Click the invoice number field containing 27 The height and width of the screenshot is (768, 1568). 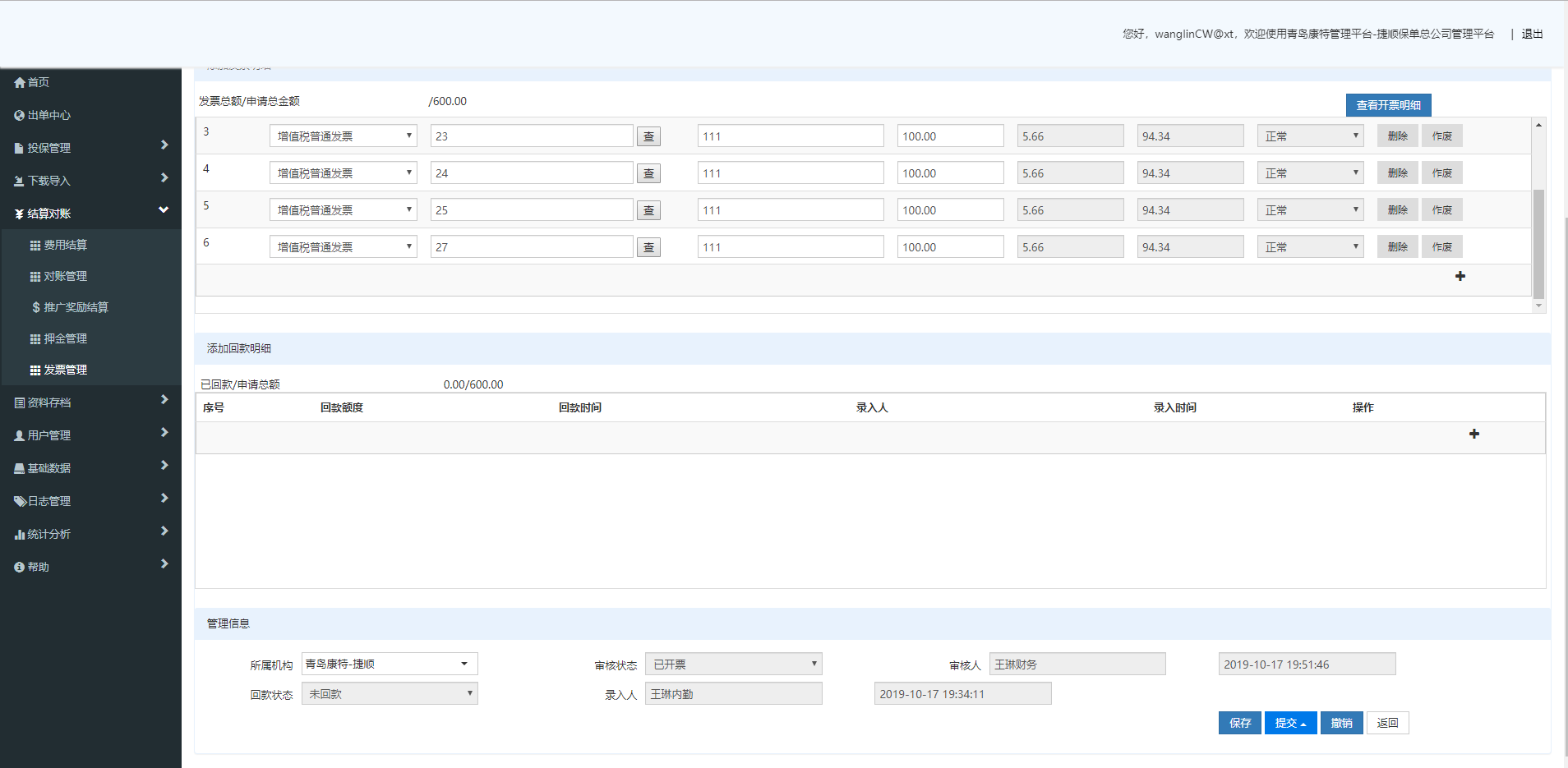coord(531,247)
